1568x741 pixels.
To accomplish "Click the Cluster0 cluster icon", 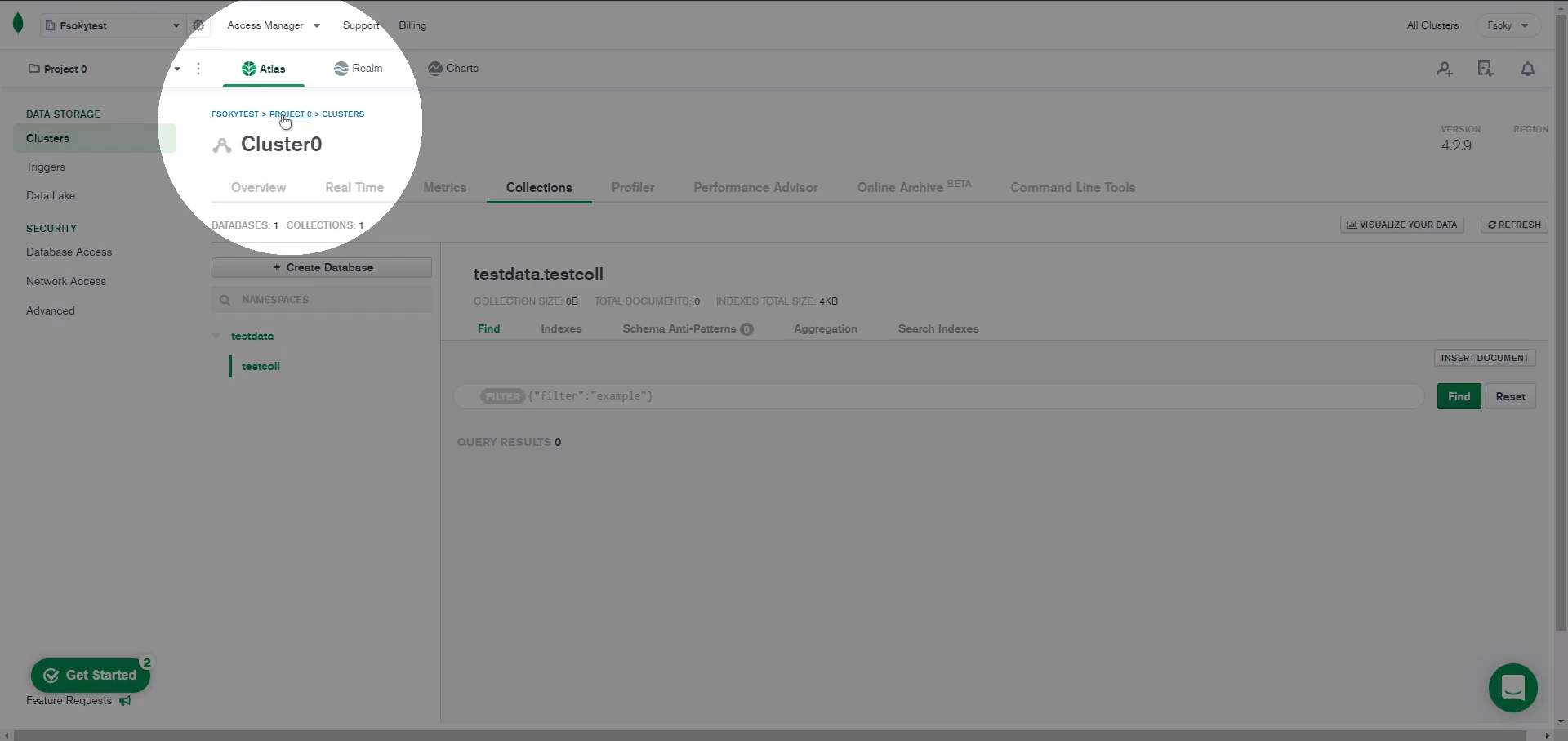I will click(222, 145).
